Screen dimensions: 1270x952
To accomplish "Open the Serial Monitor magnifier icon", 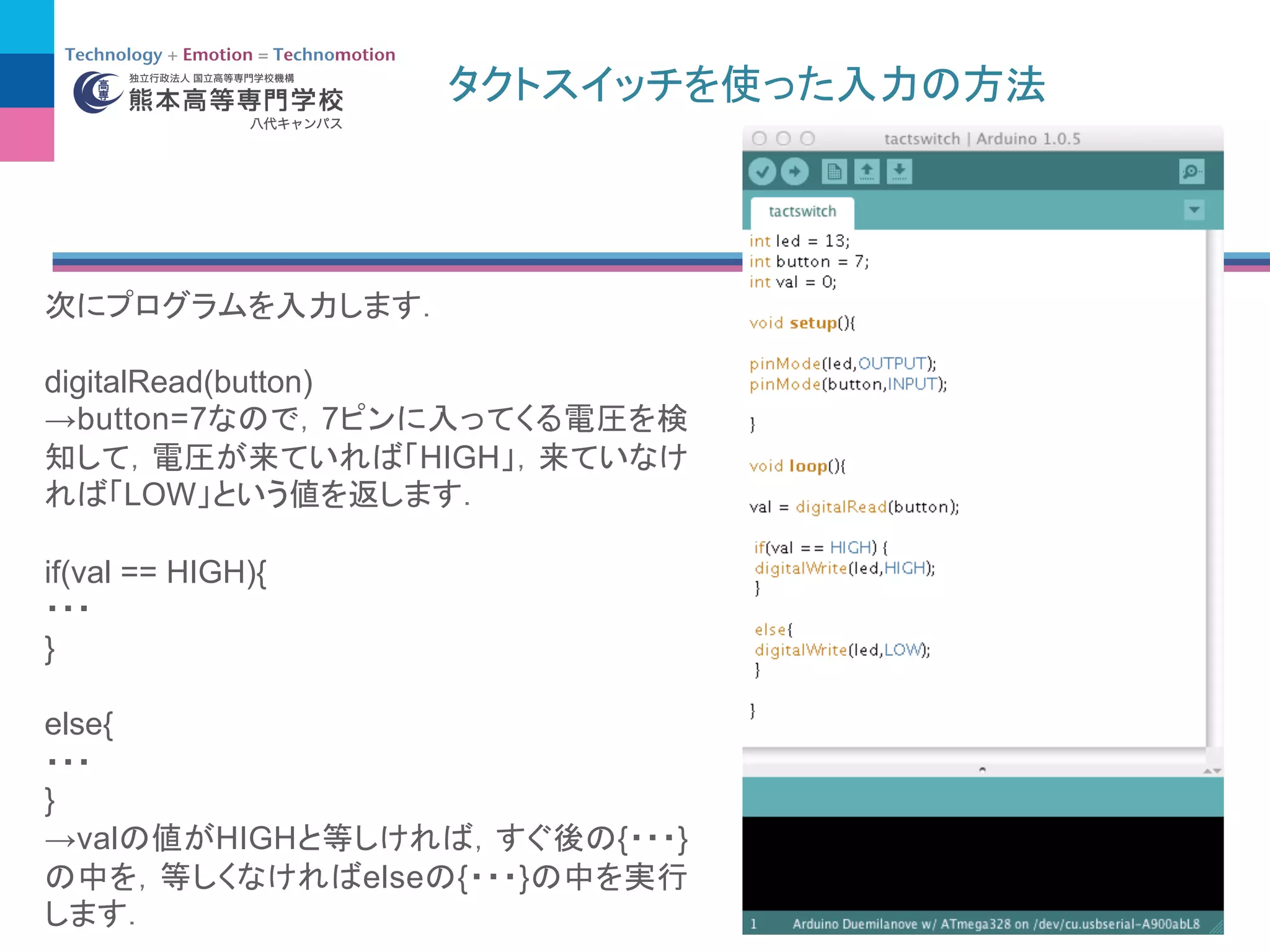I will click(1192, 171).
